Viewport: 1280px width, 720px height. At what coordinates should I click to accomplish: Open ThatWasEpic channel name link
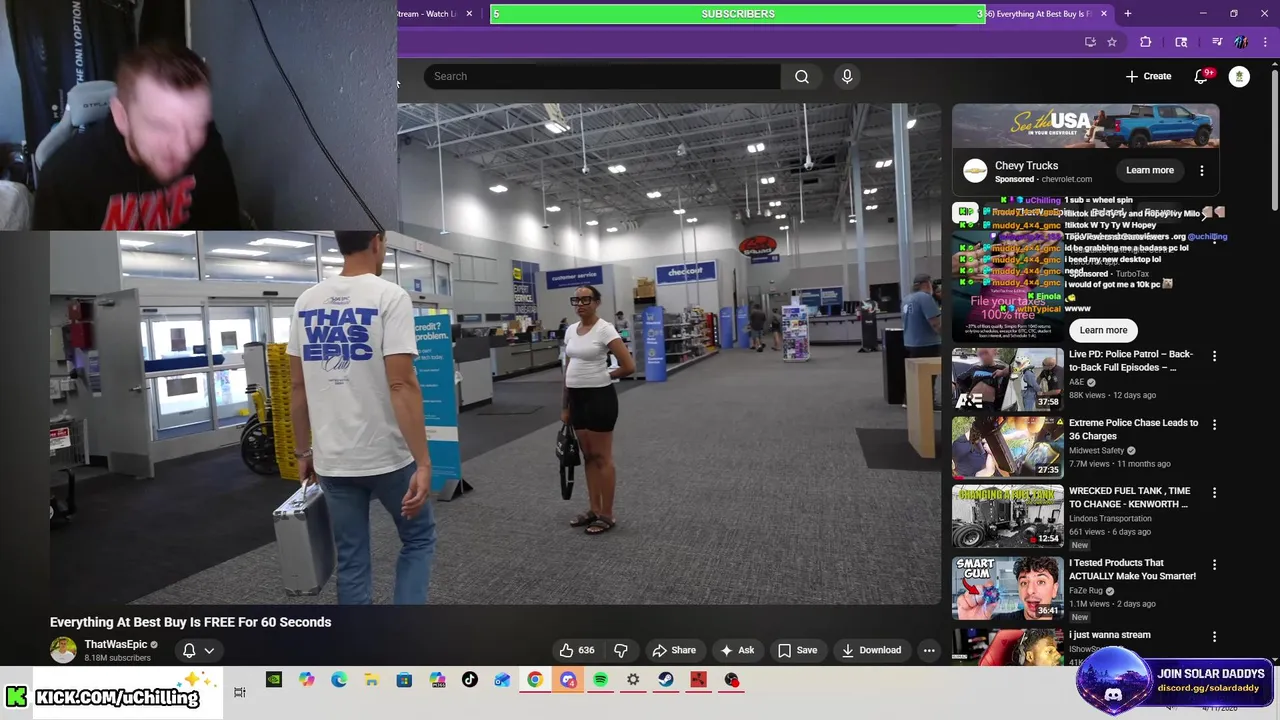pyautogui.click(x=115, y=645)
